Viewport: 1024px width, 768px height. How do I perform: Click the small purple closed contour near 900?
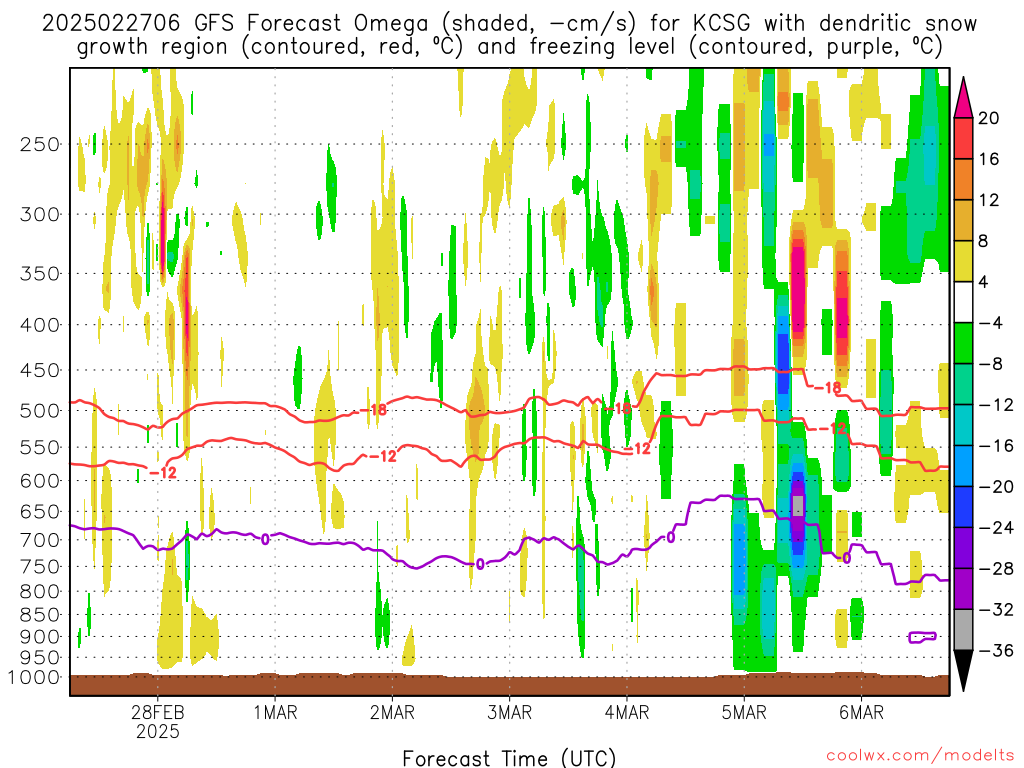pyautogui.click(x=922, y=637)
